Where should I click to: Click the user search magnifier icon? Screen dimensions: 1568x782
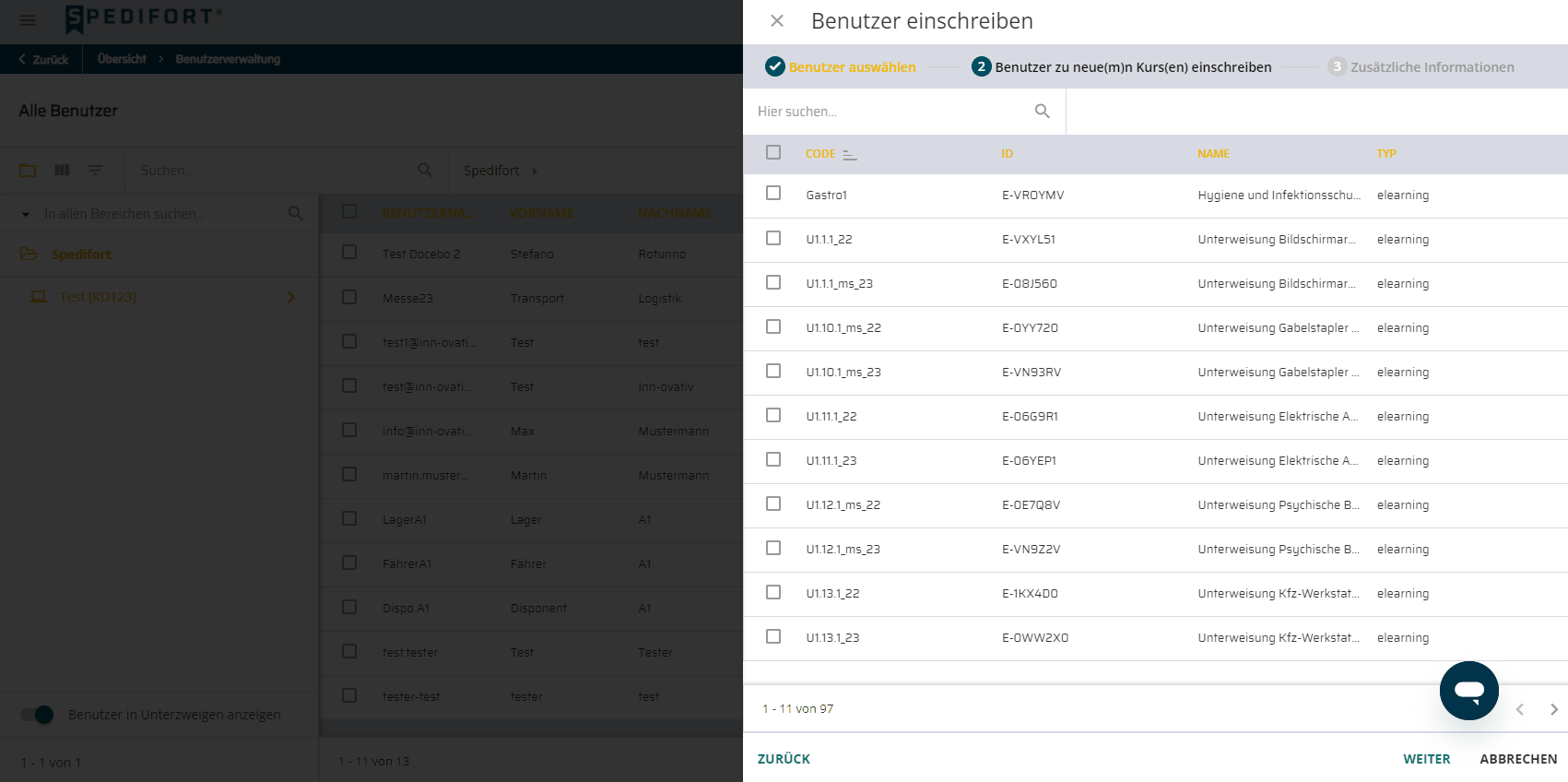coord(425,171)
